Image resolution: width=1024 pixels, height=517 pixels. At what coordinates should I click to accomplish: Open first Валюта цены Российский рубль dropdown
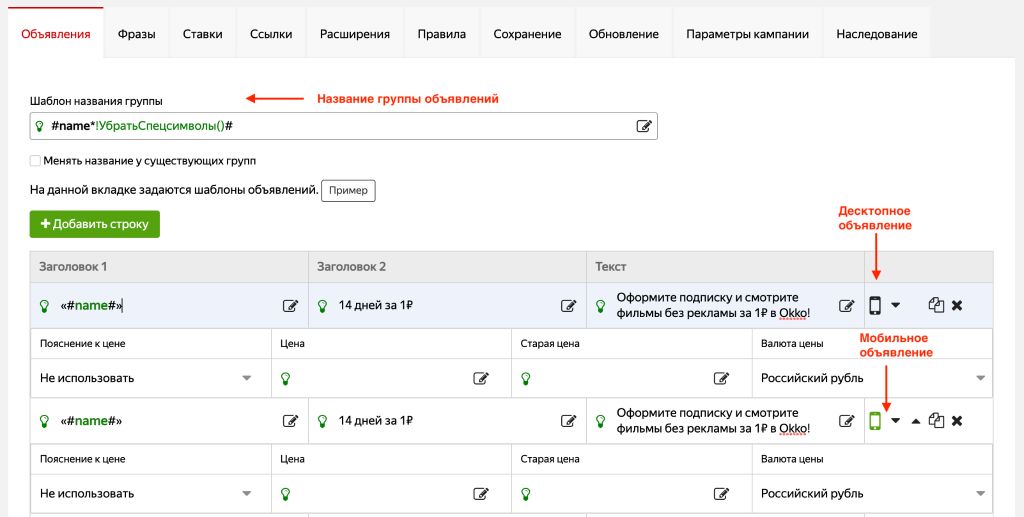[980, 378]
